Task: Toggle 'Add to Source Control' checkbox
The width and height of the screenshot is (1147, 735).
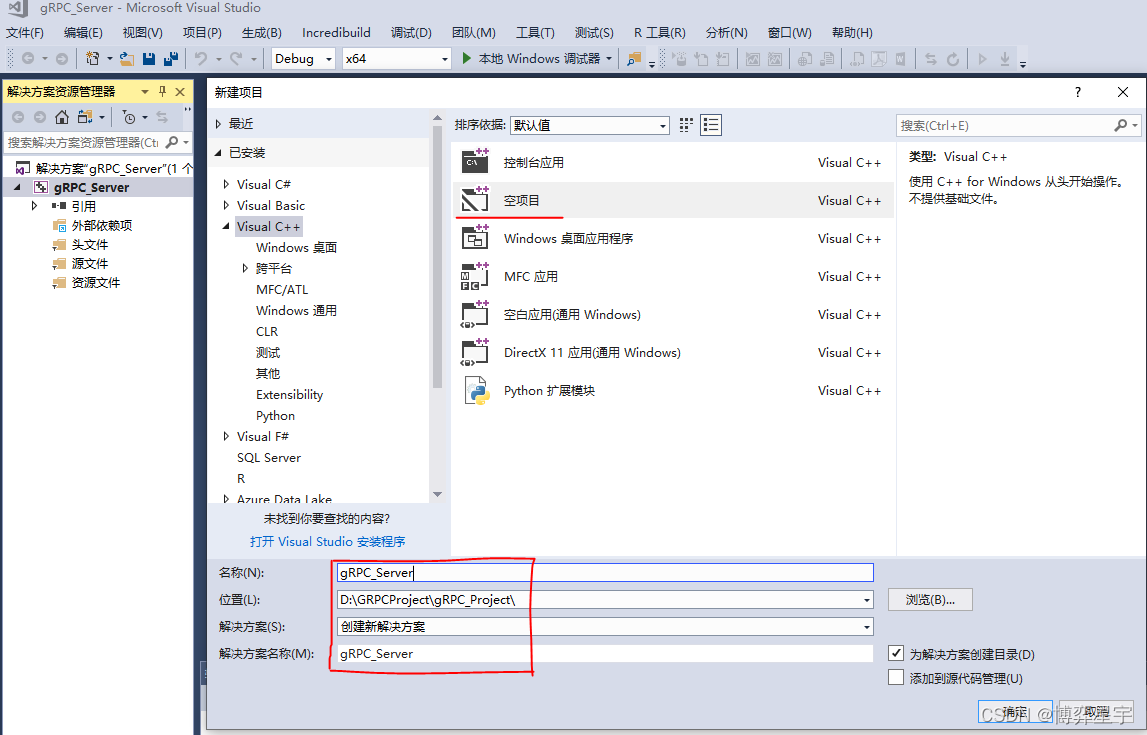Action: (x=895, y=677)
